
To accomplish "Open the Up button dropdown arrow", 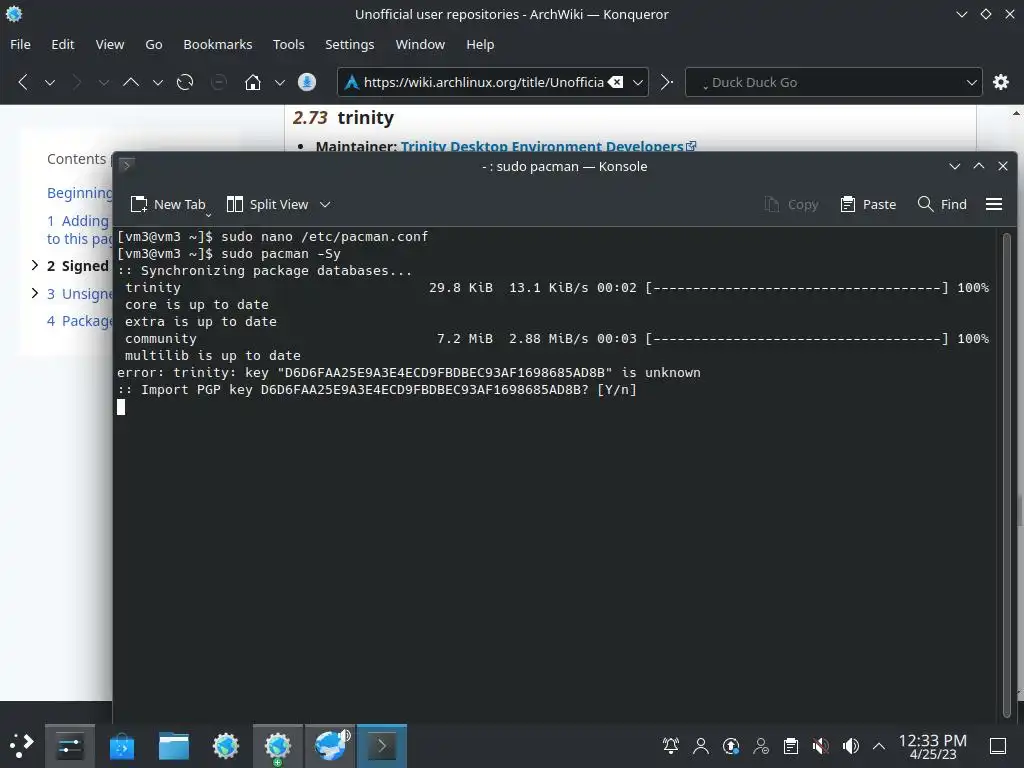I will click(157, 83).
